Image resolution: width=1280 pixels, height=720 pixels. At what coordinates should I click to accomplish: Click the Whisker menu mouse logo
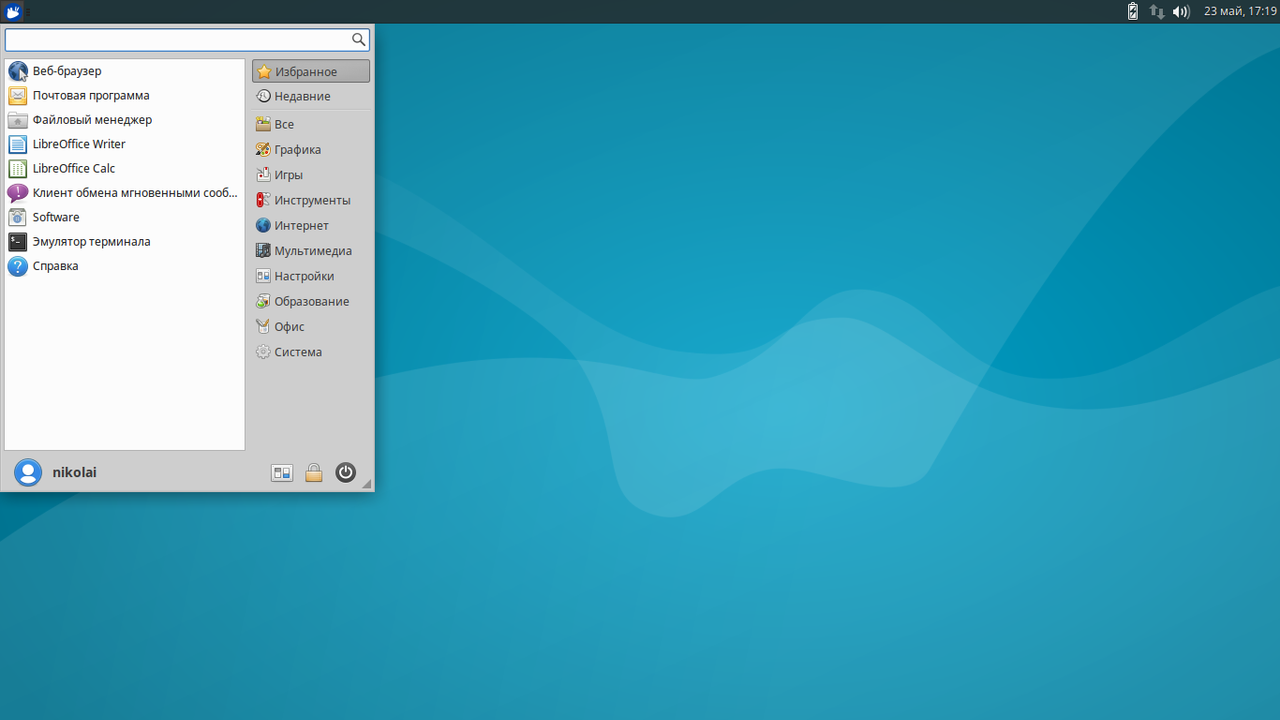(x=13, y=12)
